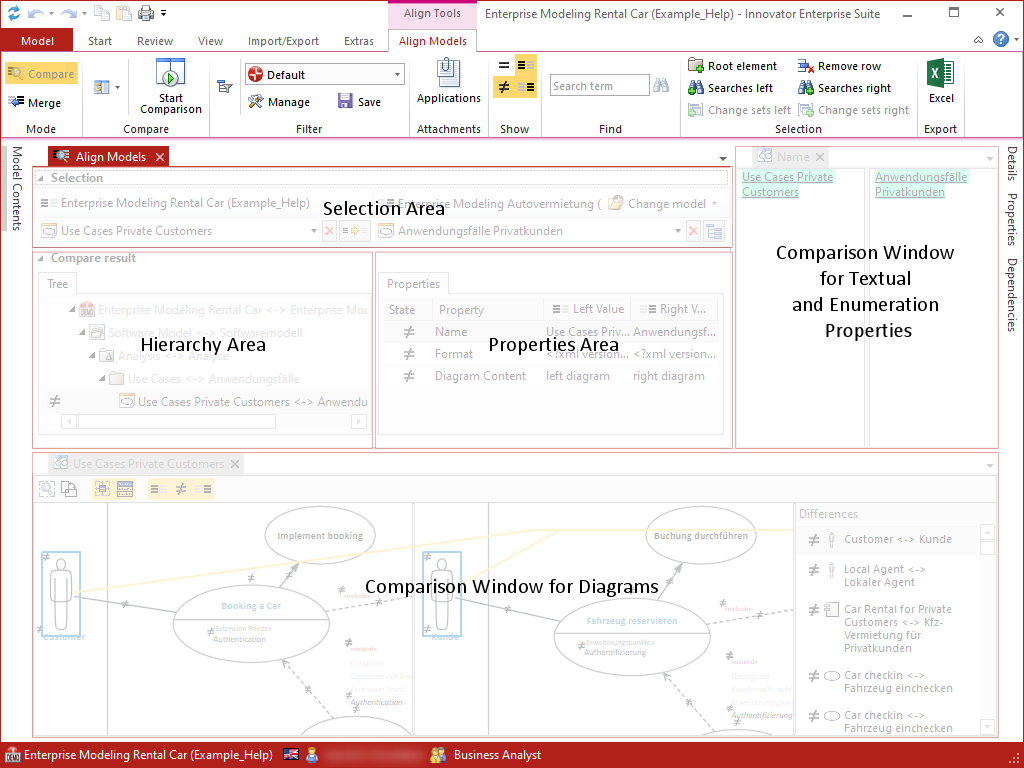Click the Use Cases Private Customers link

pos(787,184)
